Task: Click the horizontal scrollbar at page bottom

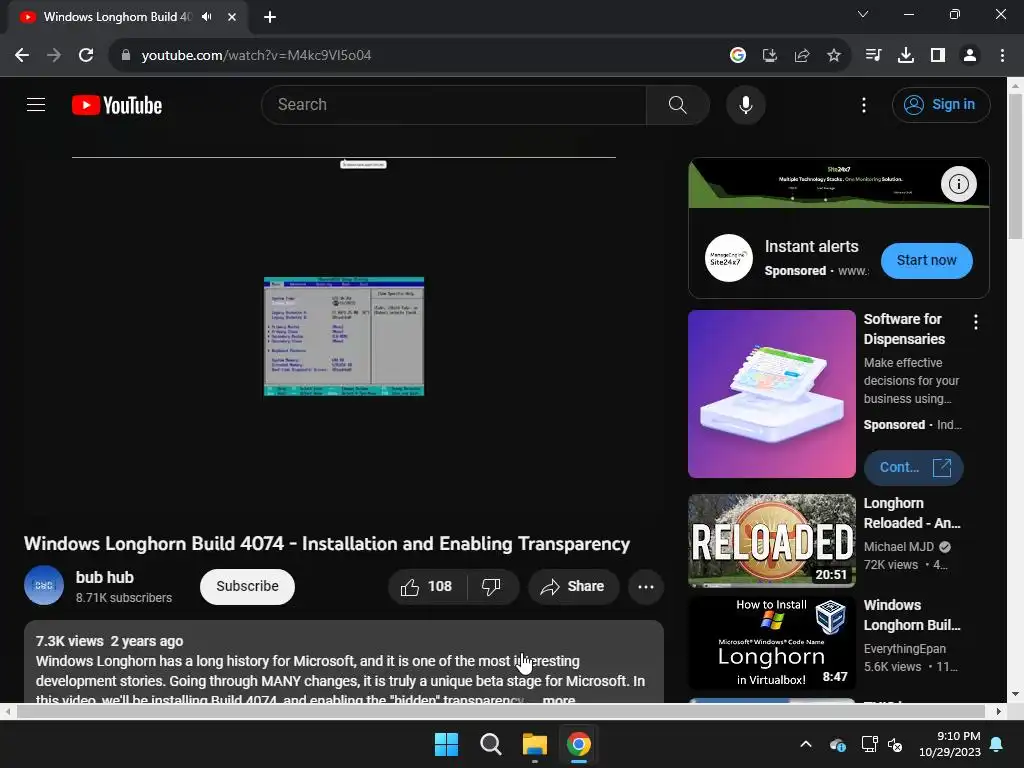Action: [500, 711]
